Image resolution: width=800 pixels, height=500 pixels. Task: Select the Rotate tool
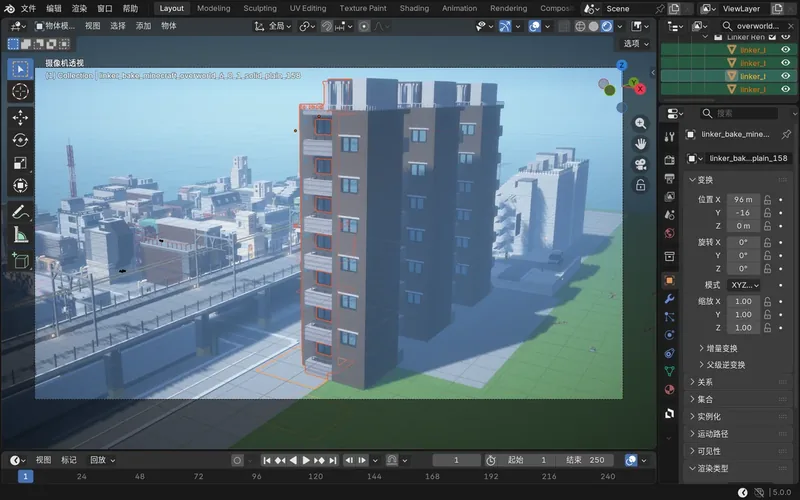[x=20, y=140]
